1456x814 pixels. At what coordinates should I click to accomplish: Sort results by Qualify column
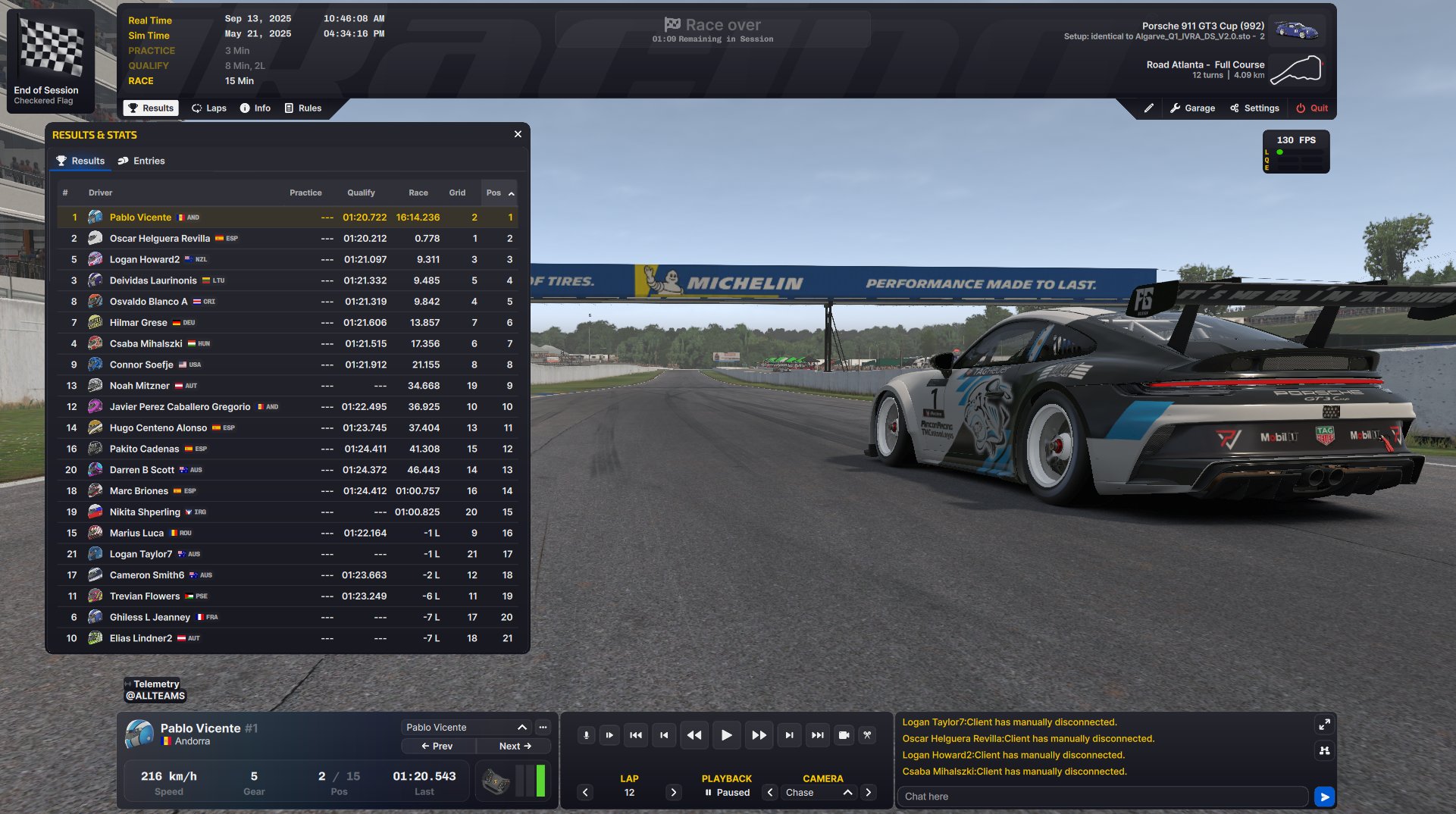point(361,193)
